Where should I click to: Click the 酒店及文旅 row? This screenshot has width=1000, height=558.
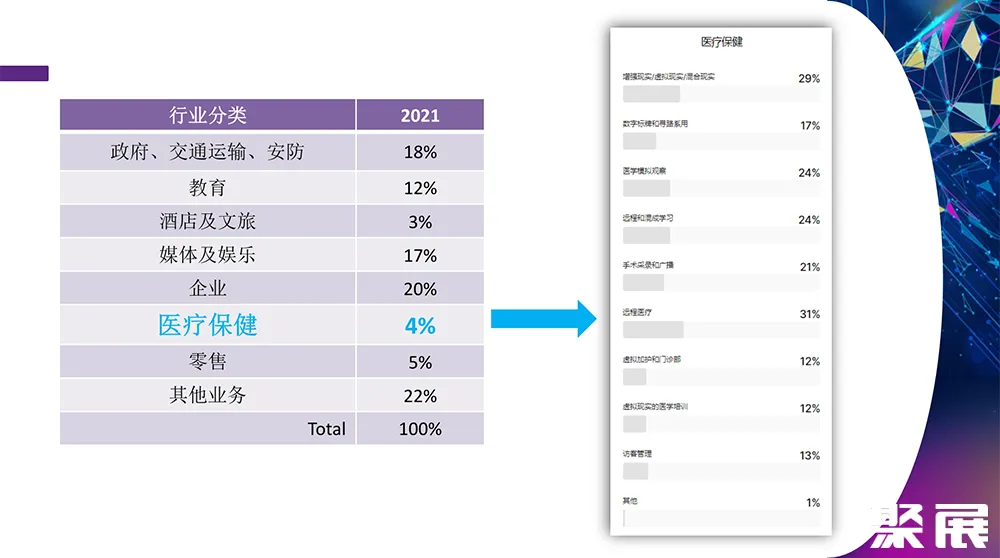point(207,221)
